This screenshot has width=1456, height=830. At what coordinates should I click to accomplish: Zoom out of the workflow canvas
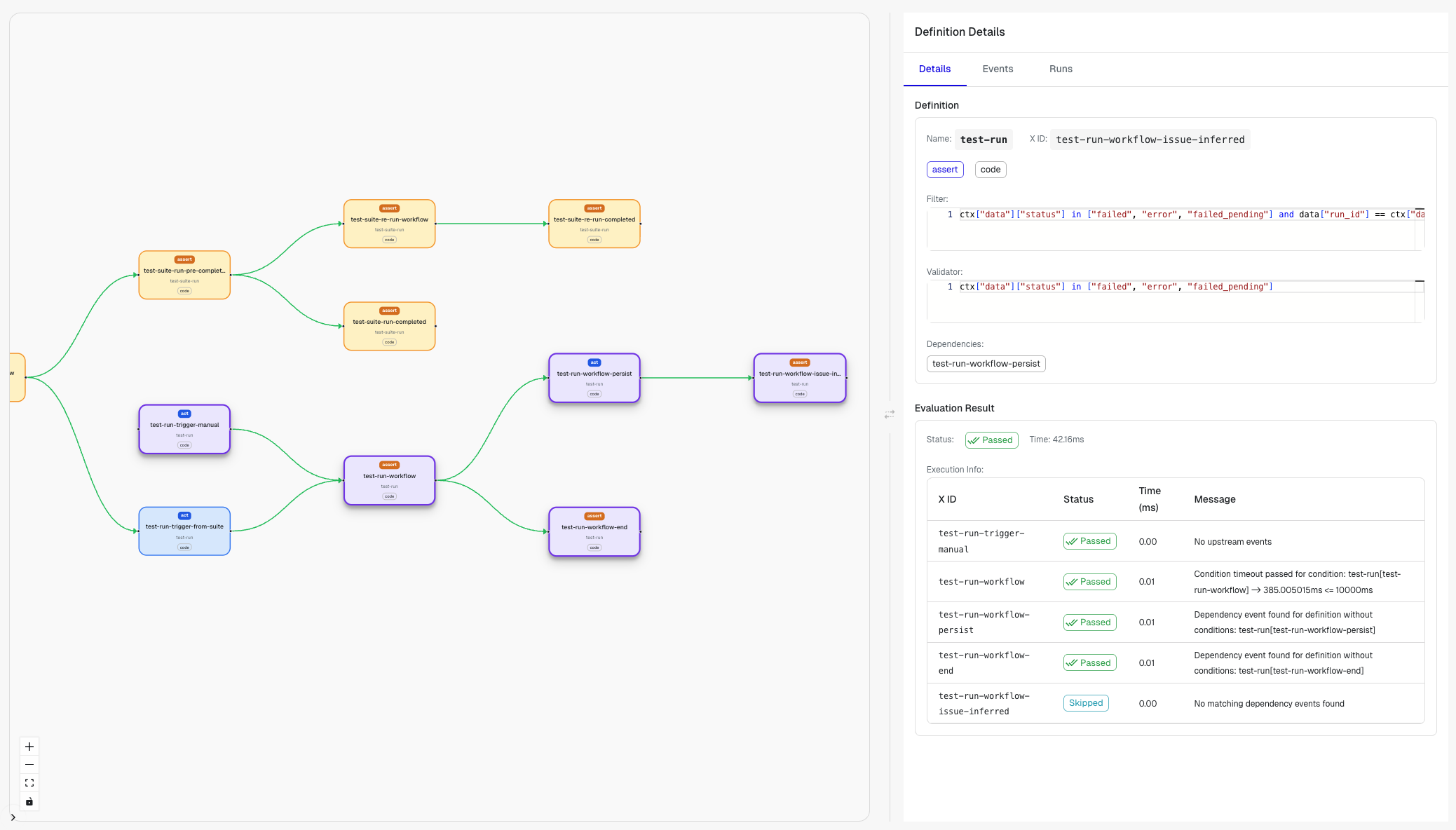pos(29,765)
